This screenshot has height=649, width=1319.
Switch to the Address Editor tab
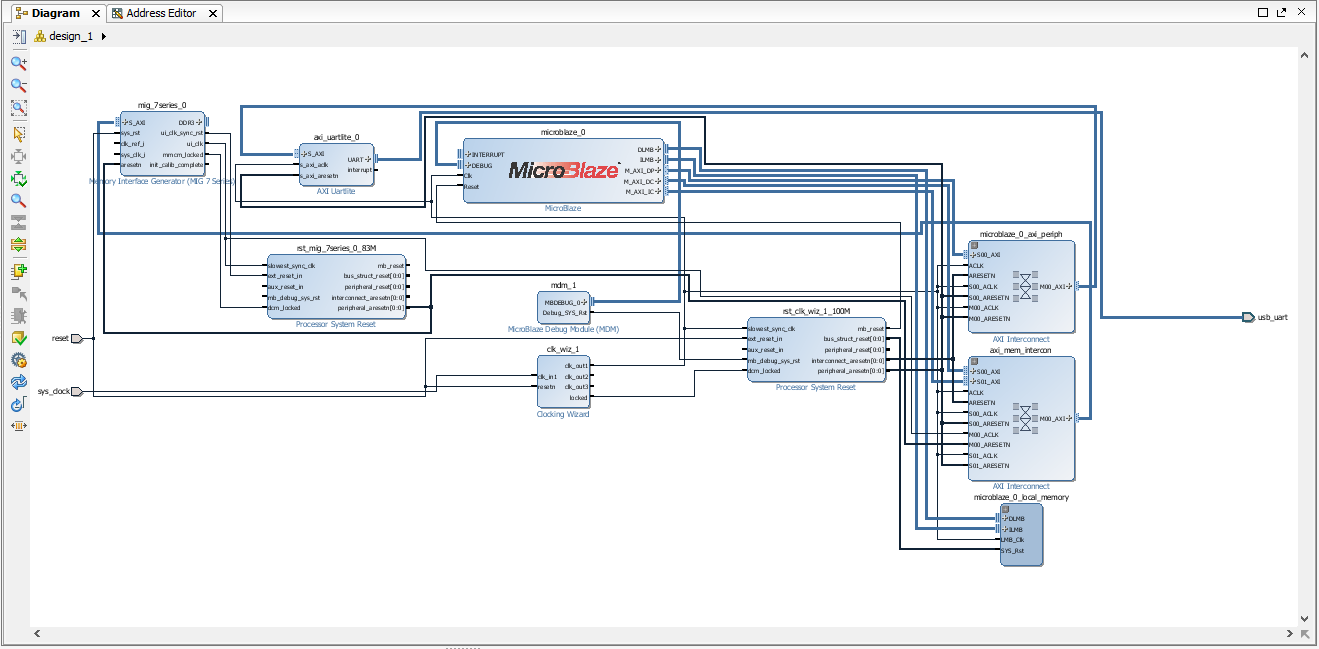pos(163,13)
